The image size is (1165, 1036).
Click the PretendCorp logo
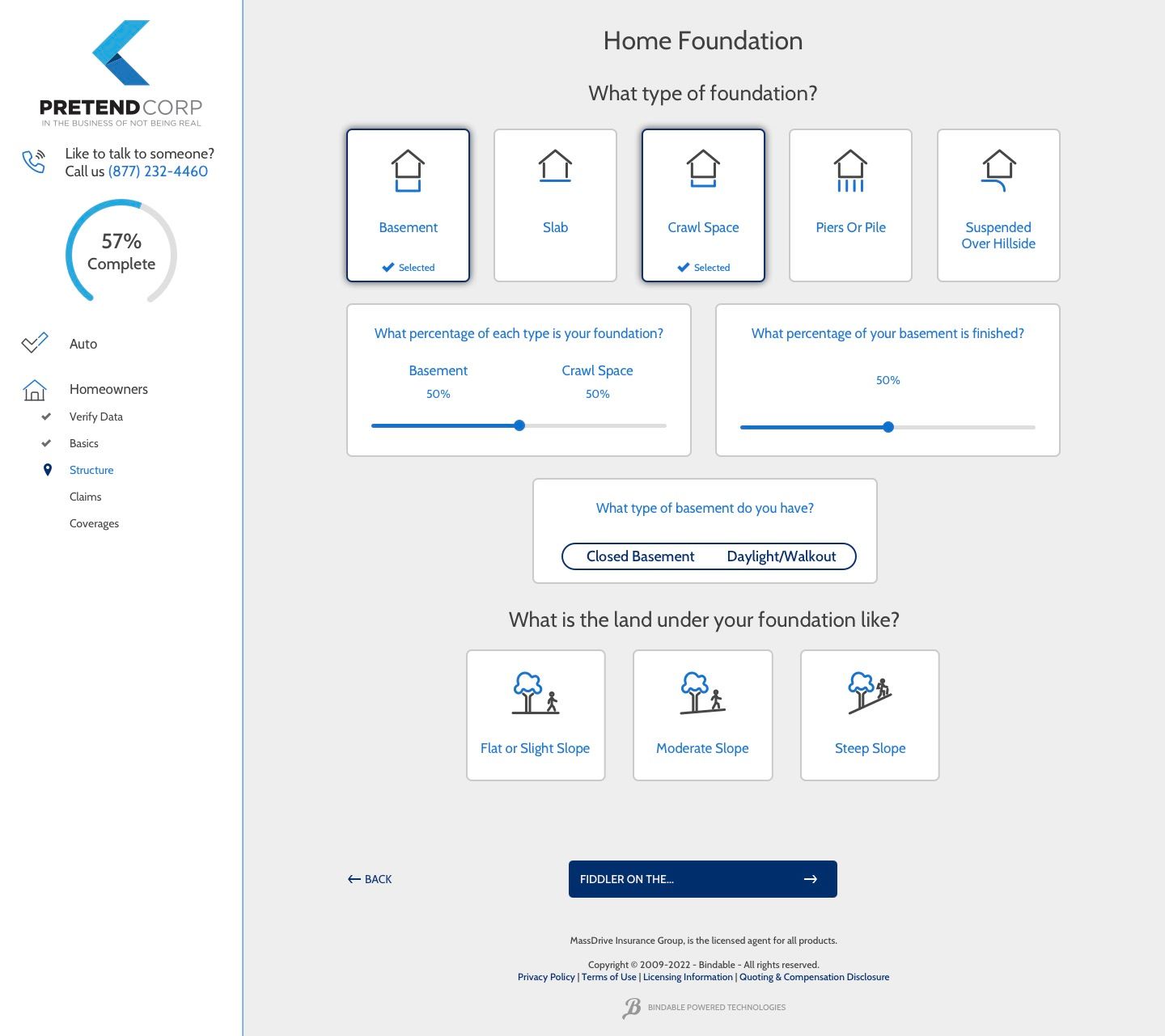click(121, 74)
